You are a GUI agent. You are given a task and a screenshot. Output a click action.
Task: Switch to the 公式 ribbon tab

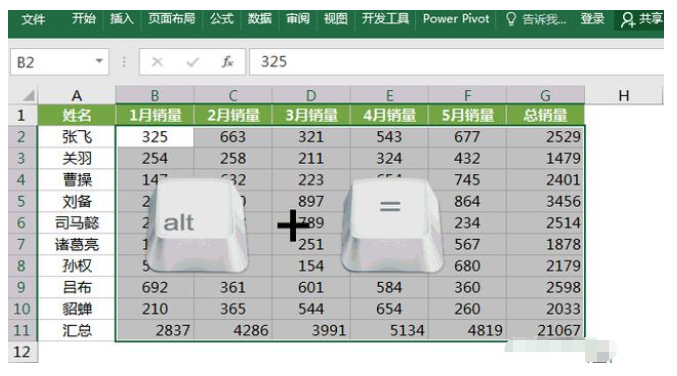(222, 19)
